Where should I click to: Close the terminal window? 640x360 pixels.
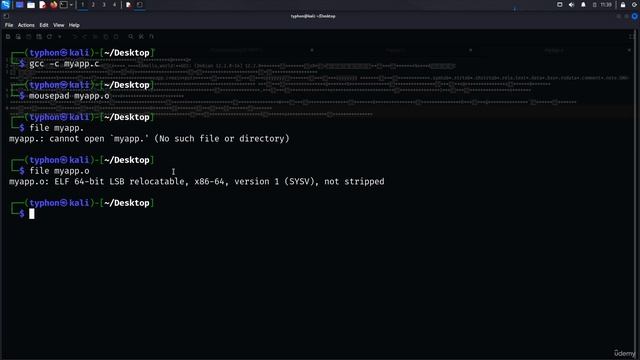click(635, 16)
